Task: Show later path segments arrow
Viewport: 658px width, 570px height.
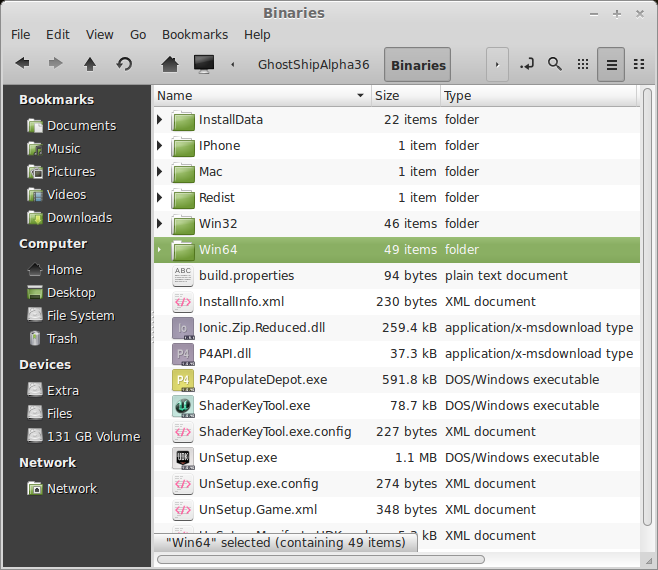Action: pos(497,65)
